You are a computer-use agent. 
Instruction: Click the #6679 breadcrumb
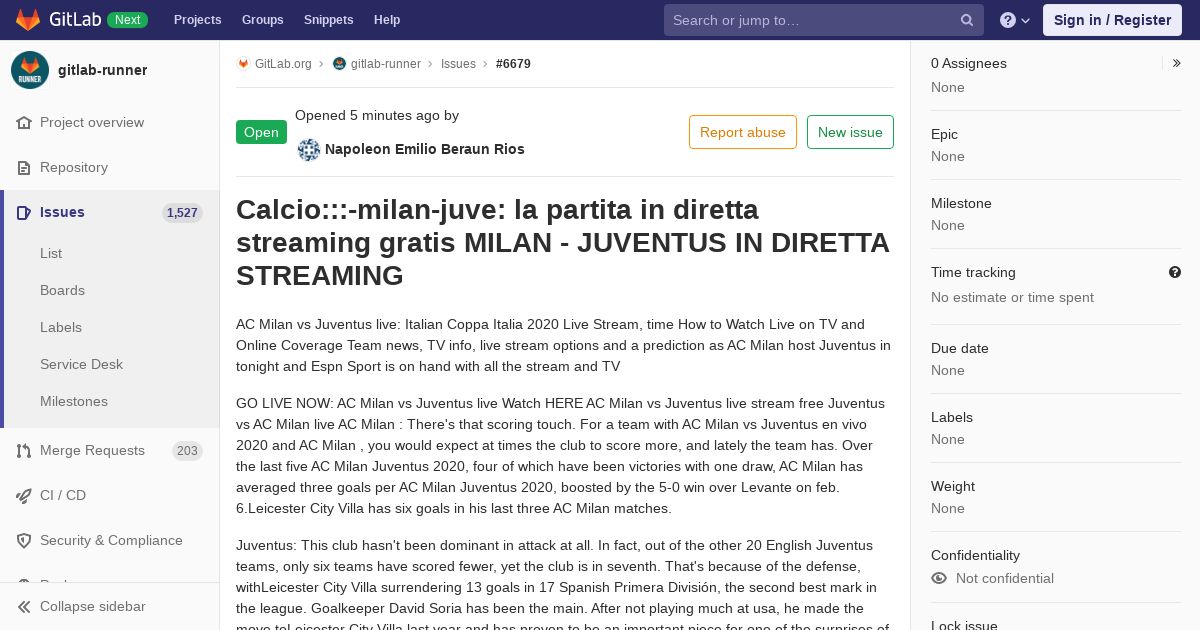(513, 63)
